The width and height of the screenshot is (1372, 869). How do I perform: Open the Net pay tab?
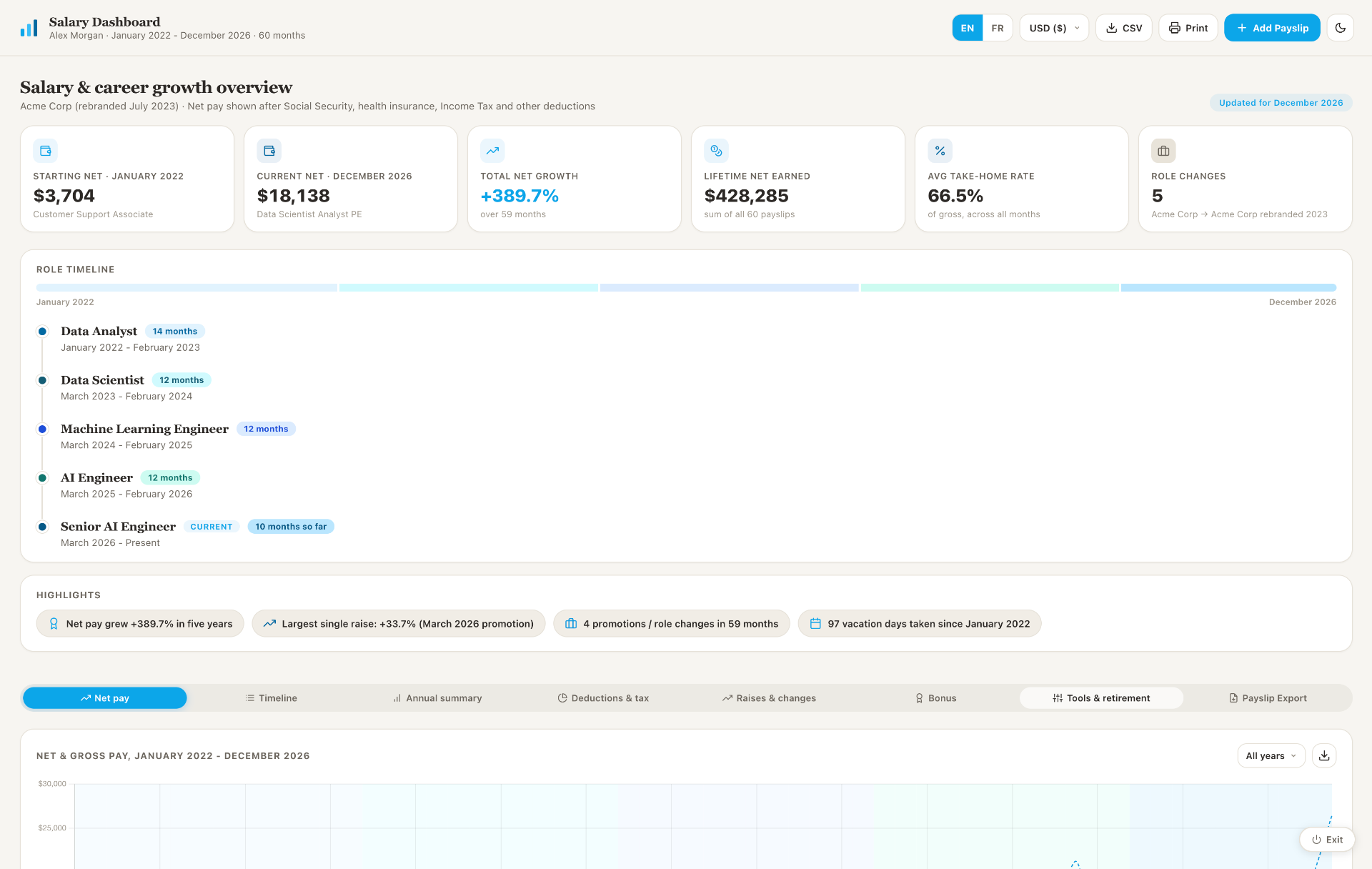point(105,698)
